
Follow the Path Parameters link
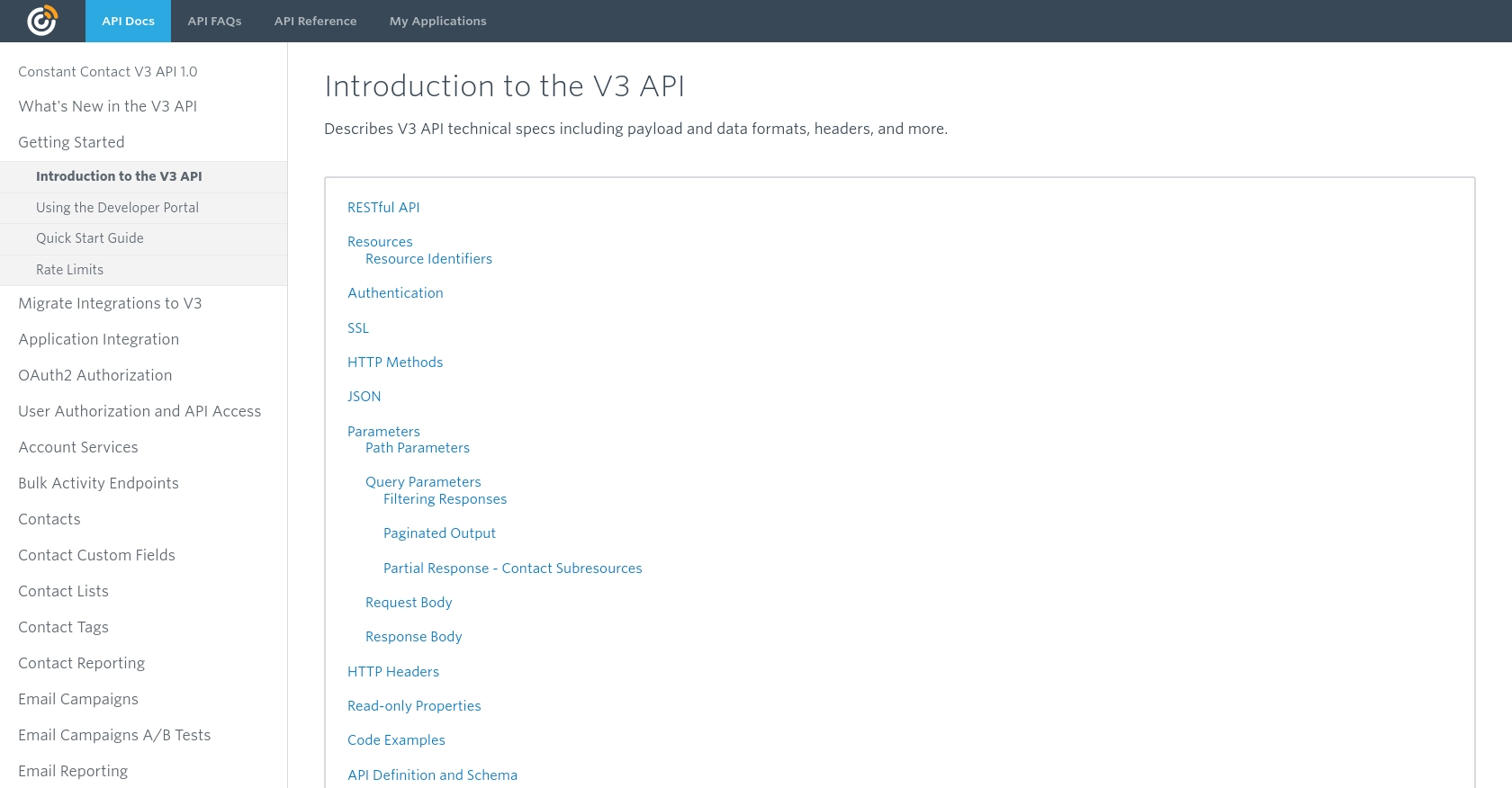click(x=418, y=448)
